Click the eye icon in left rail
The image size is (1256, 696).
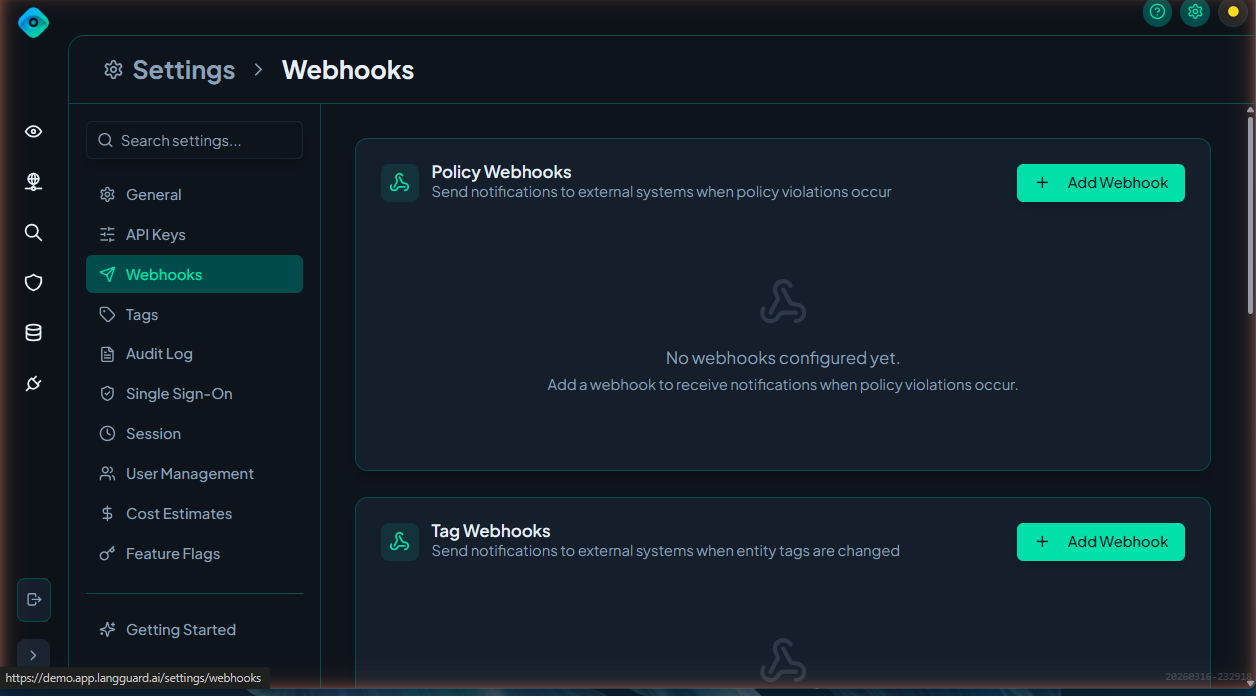tap(33, 132)
